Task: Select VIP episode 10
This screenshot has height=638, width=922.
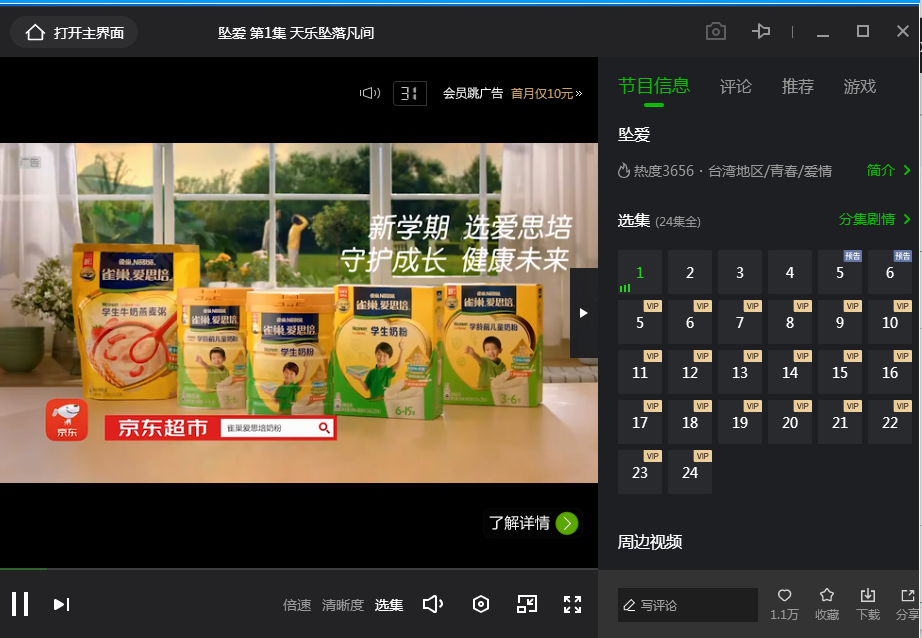Action: point(890,322)
